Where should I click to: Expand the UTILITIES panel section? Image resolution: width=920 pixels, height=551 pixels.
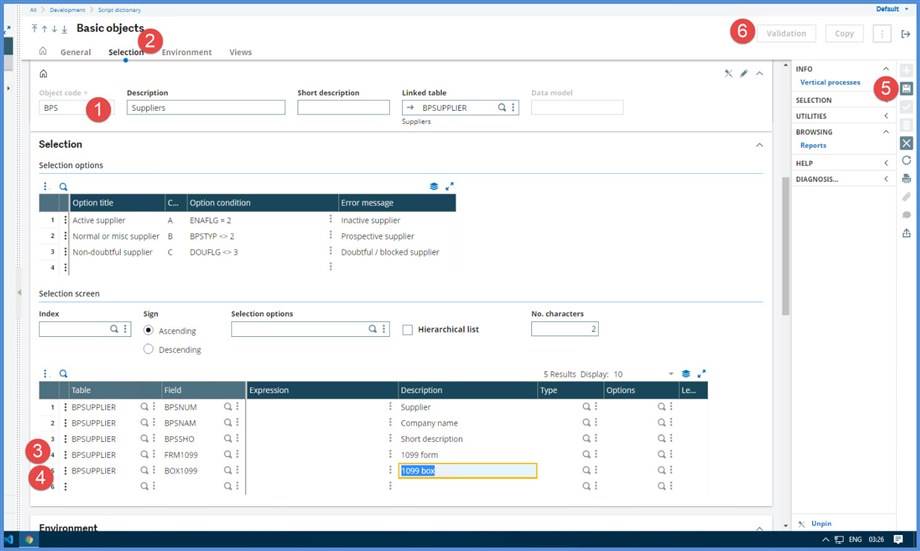886,116
